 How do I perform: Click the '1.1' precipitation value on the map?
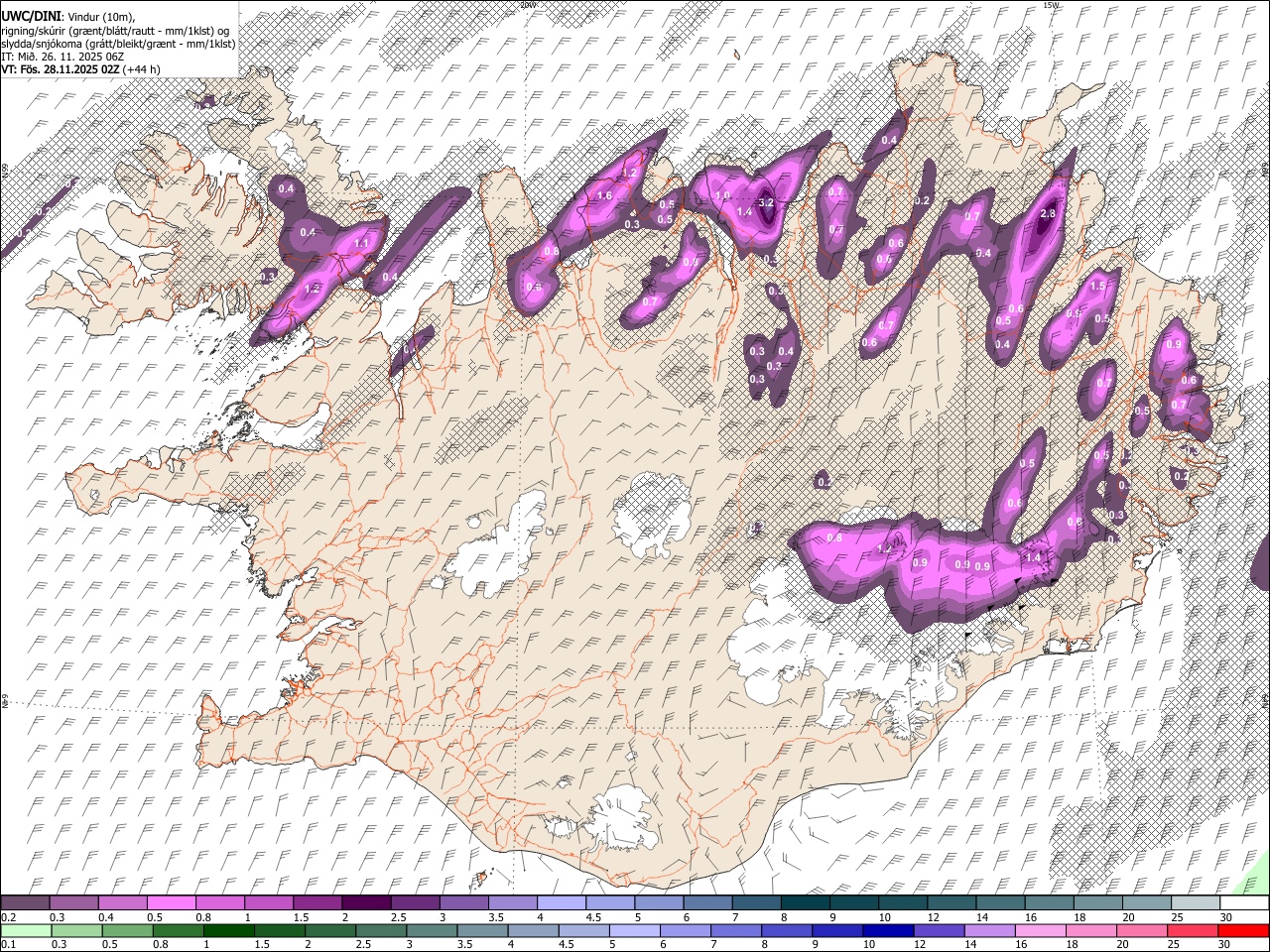coord(361,243)
